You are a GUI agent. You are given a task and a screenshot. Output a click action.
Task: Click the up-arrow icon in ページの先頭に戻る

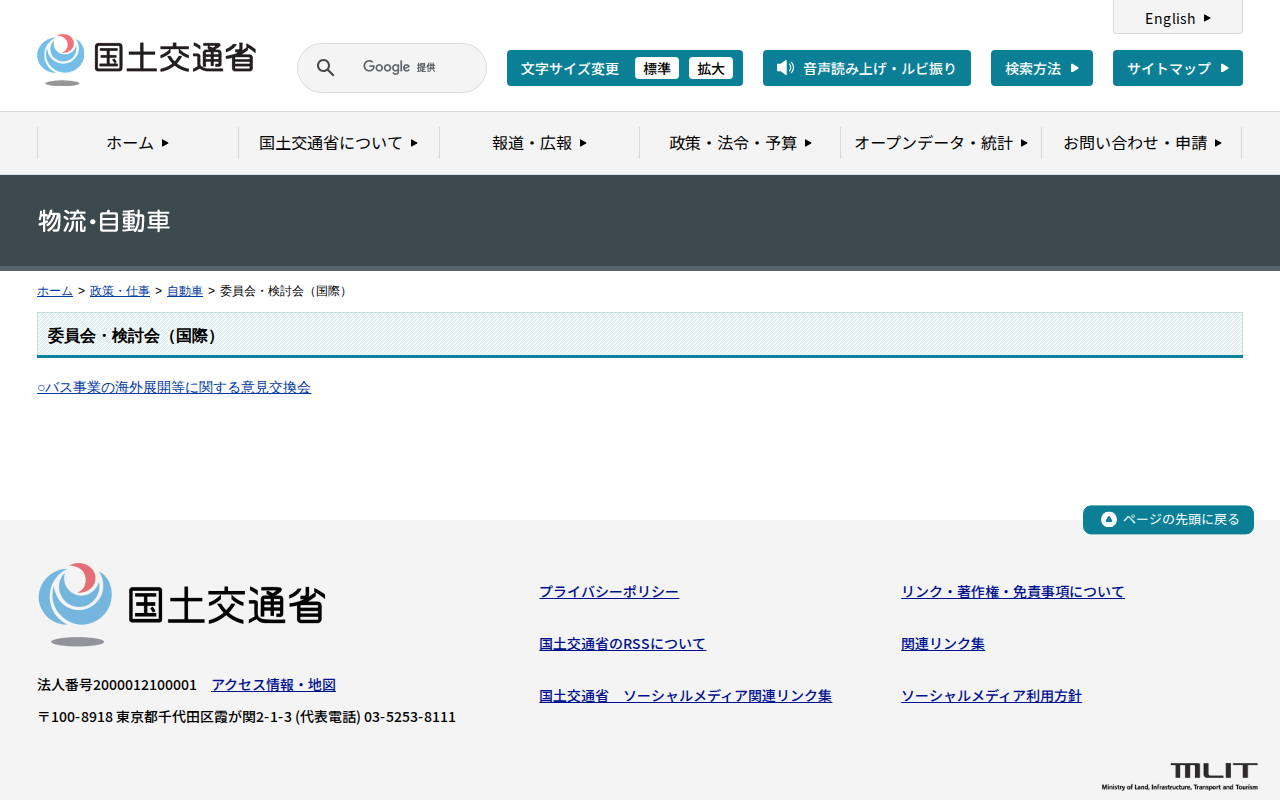pyautogui.click(x=1108, y=519)
